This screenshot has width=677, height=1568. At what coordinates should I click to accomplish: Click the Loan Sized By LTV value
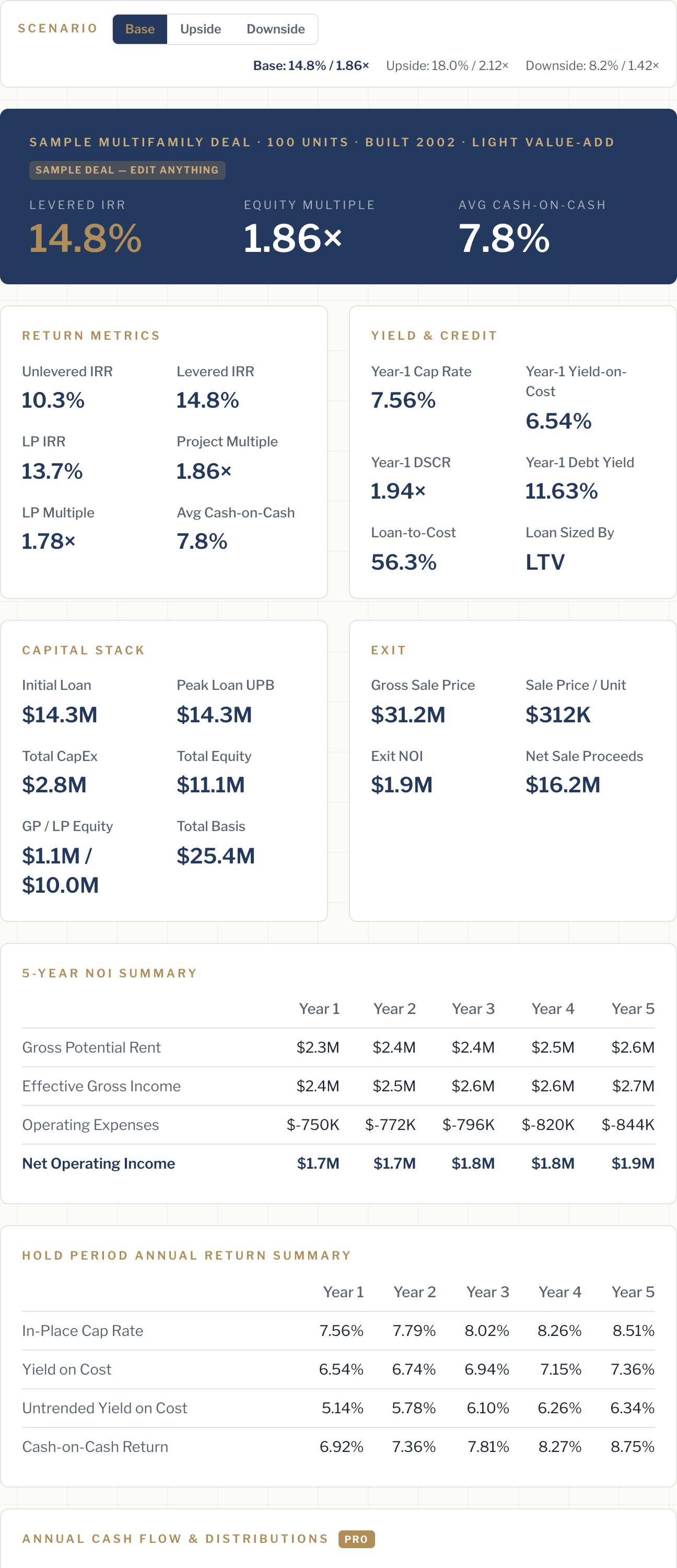(x=545, y=562)
